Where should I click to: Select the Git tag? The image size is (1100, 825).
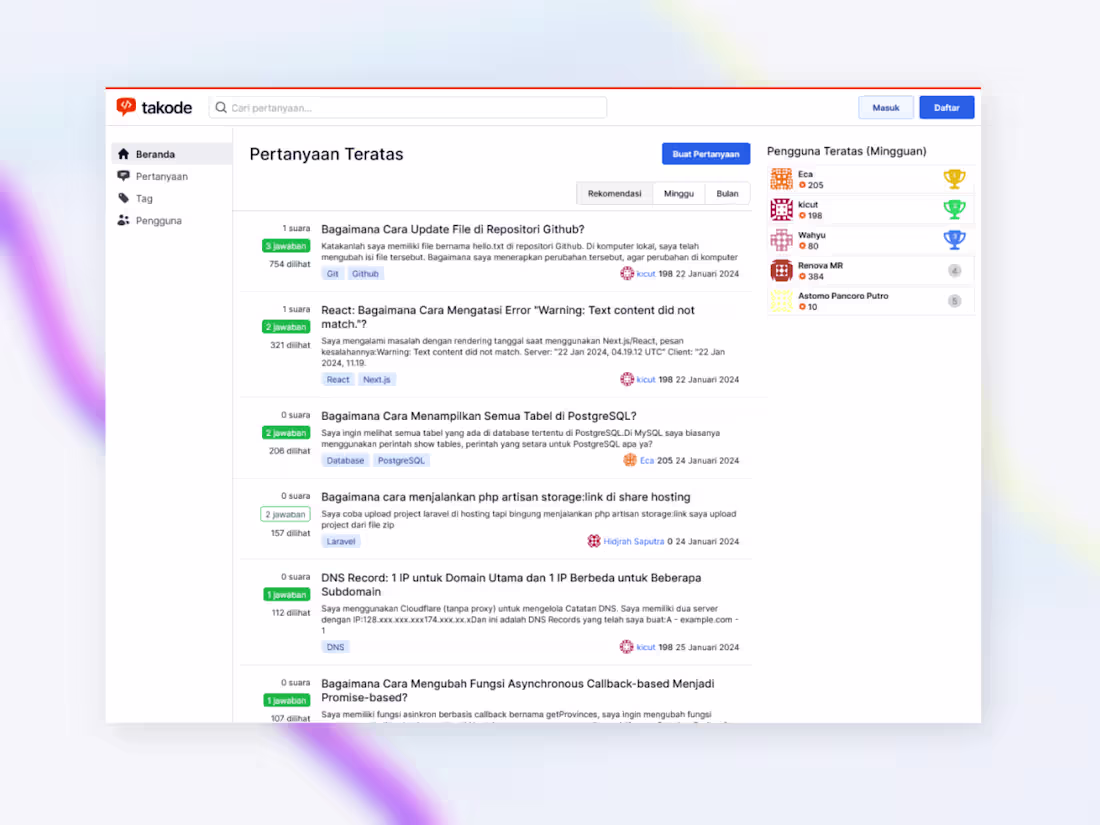[333, 274]
